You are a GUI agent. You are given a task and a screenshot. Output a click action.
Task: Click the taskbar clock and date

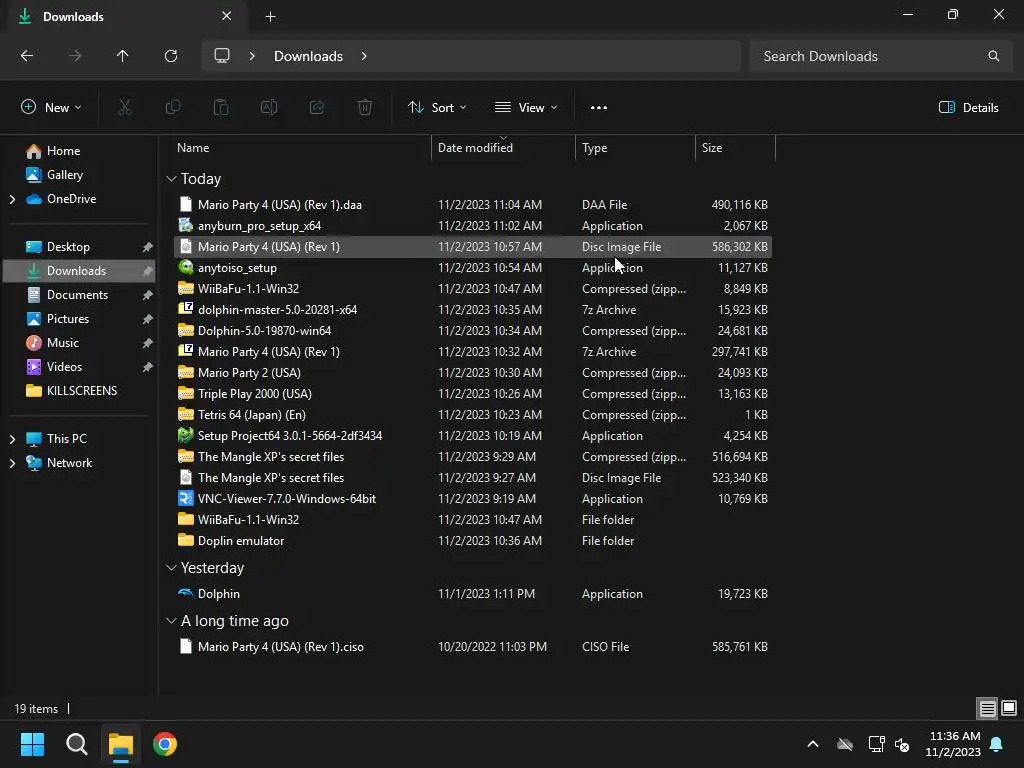(x=953, y=744)
